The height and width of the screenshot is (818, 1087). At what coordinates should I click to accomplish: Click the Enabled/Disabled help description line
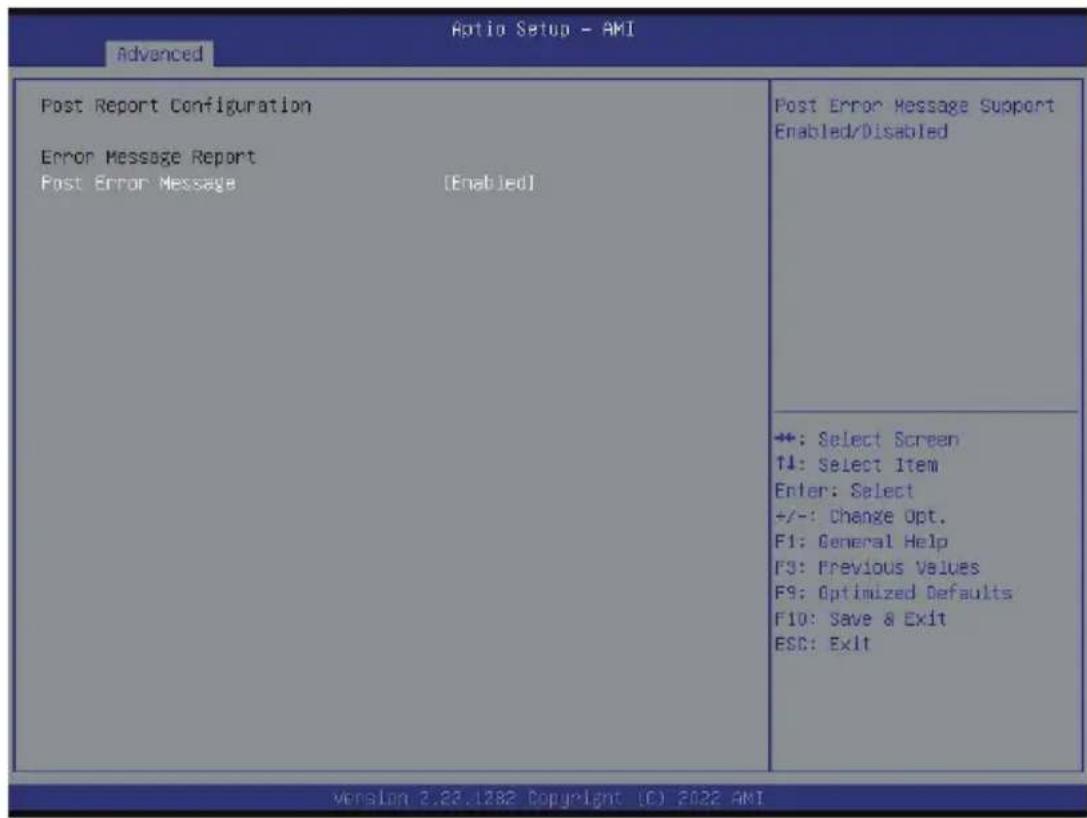[861, 132]
